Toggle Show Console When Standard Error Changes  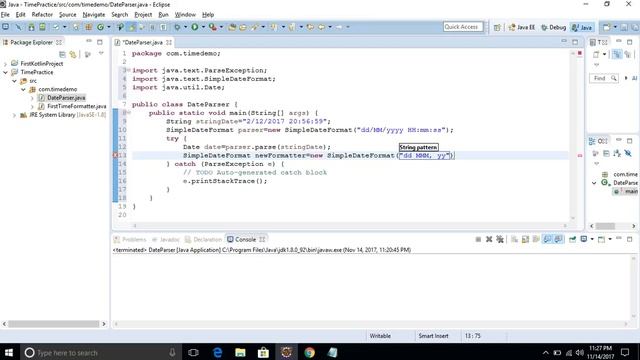coord(558,239)
